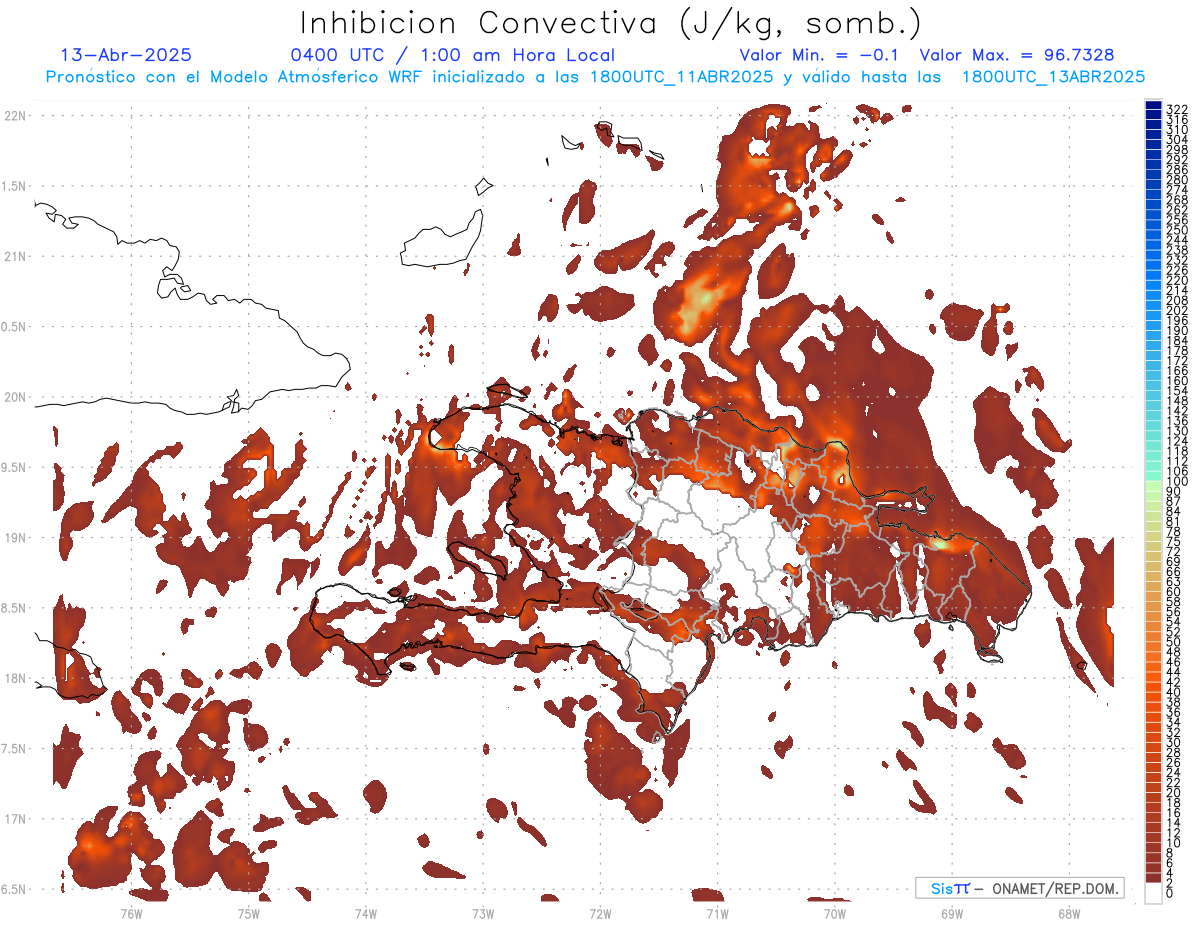The width and height of the screenshot is (1200, 927).
Task: Click the latitude label '22N'
Action: click(x=16, y=115)
